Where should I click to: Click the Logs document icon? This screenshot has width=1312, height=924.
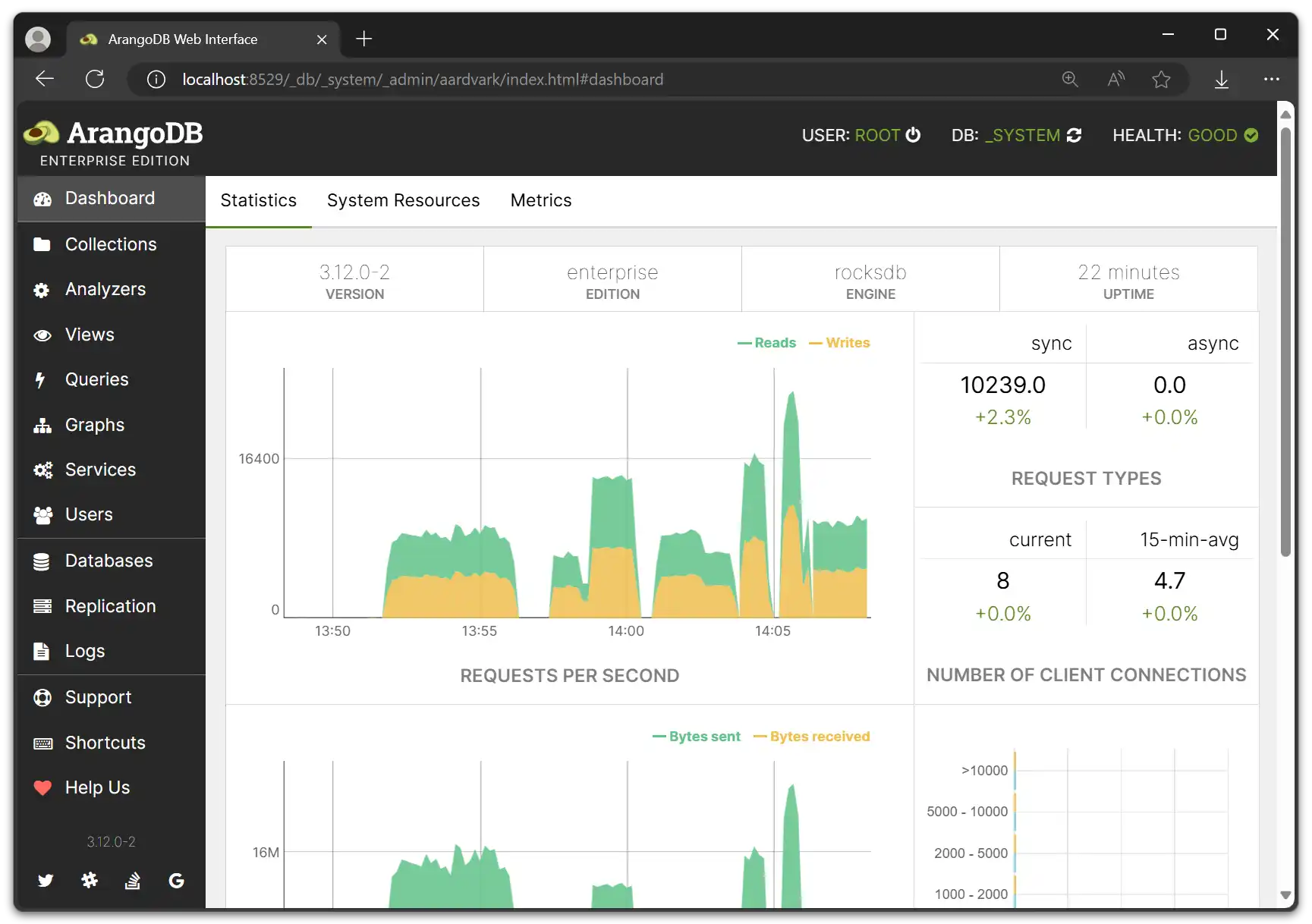(42, 652)
